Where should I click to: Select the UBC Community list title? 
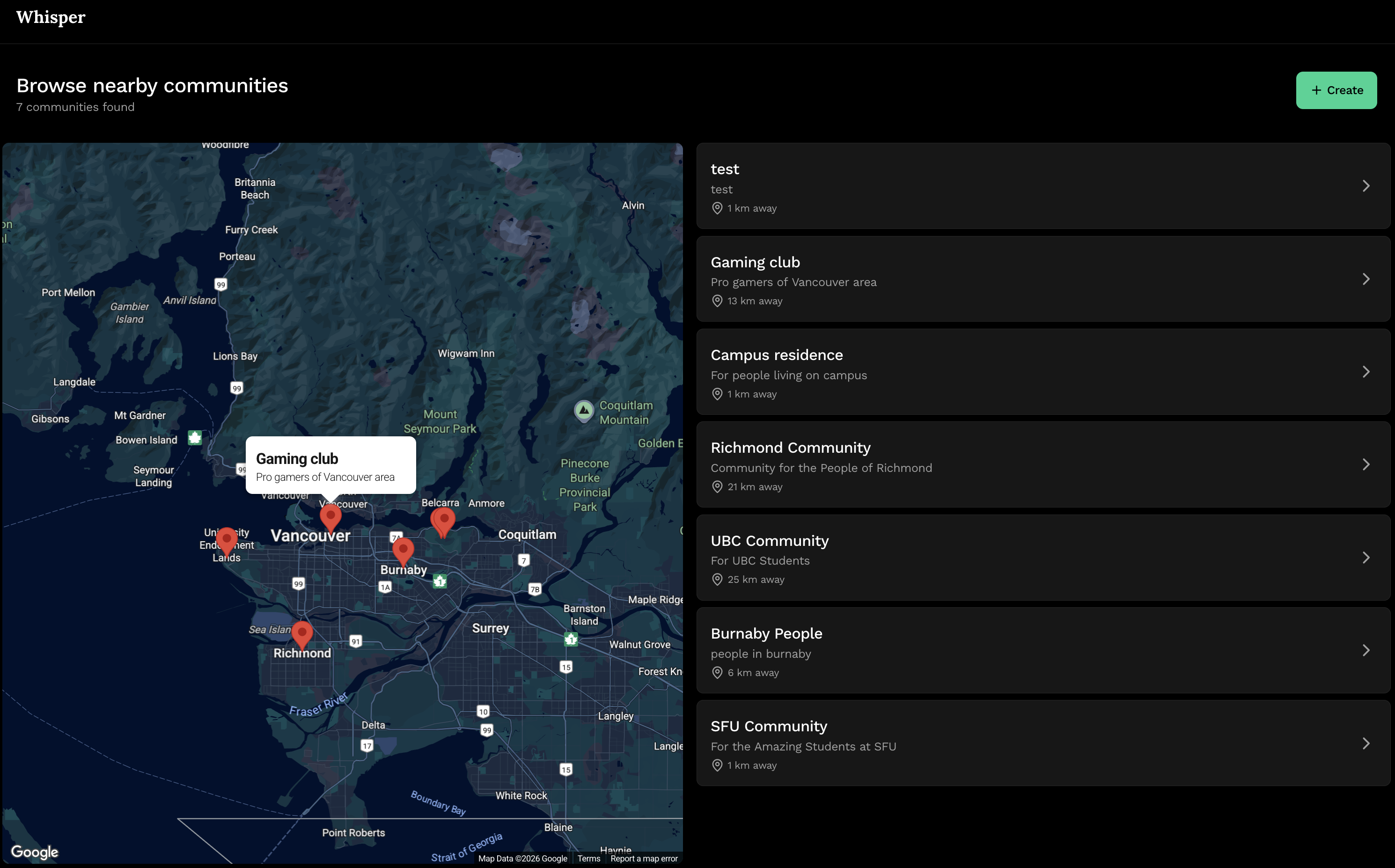(x=769, y=541)
